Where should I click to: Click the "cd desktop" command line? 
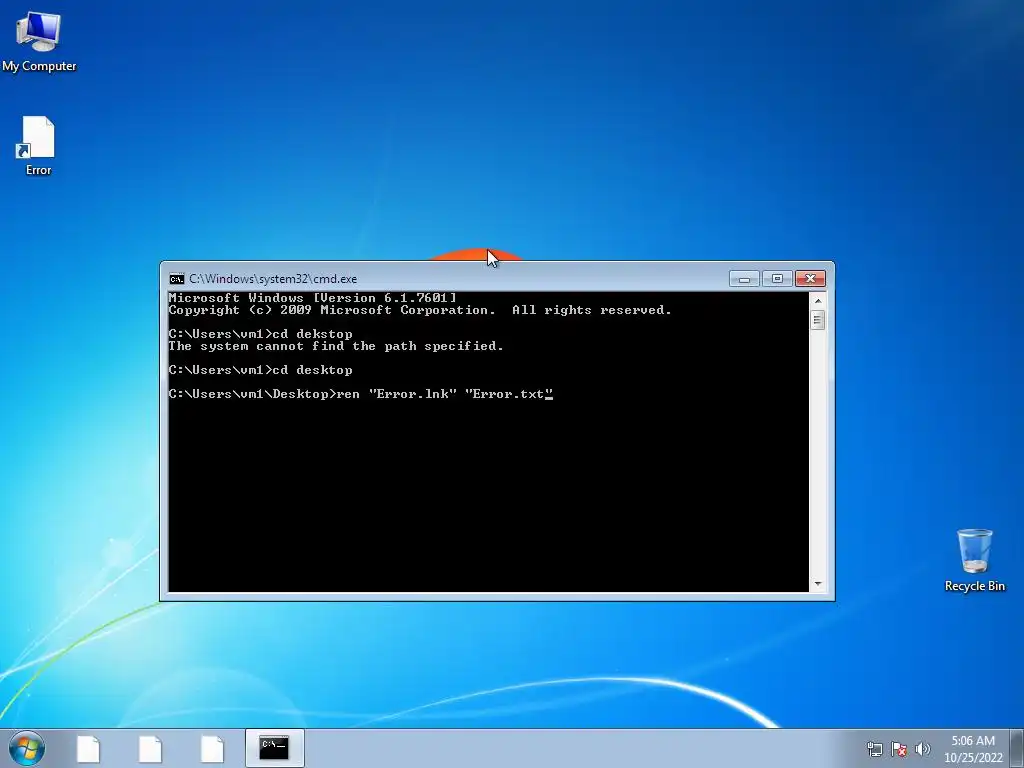(x=261, y=370)
